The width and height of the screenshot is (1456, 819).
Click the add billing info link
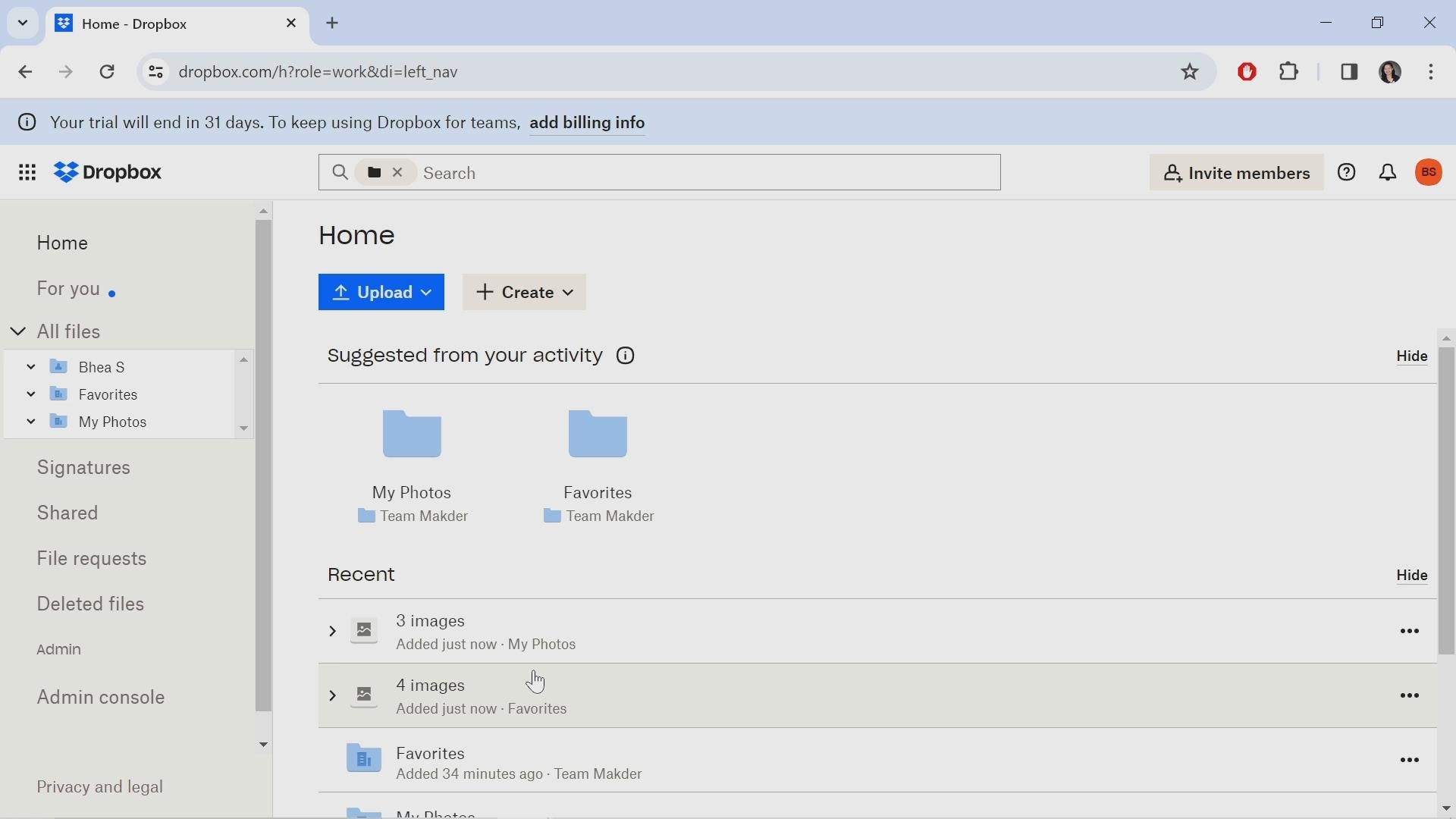point(588,123)
